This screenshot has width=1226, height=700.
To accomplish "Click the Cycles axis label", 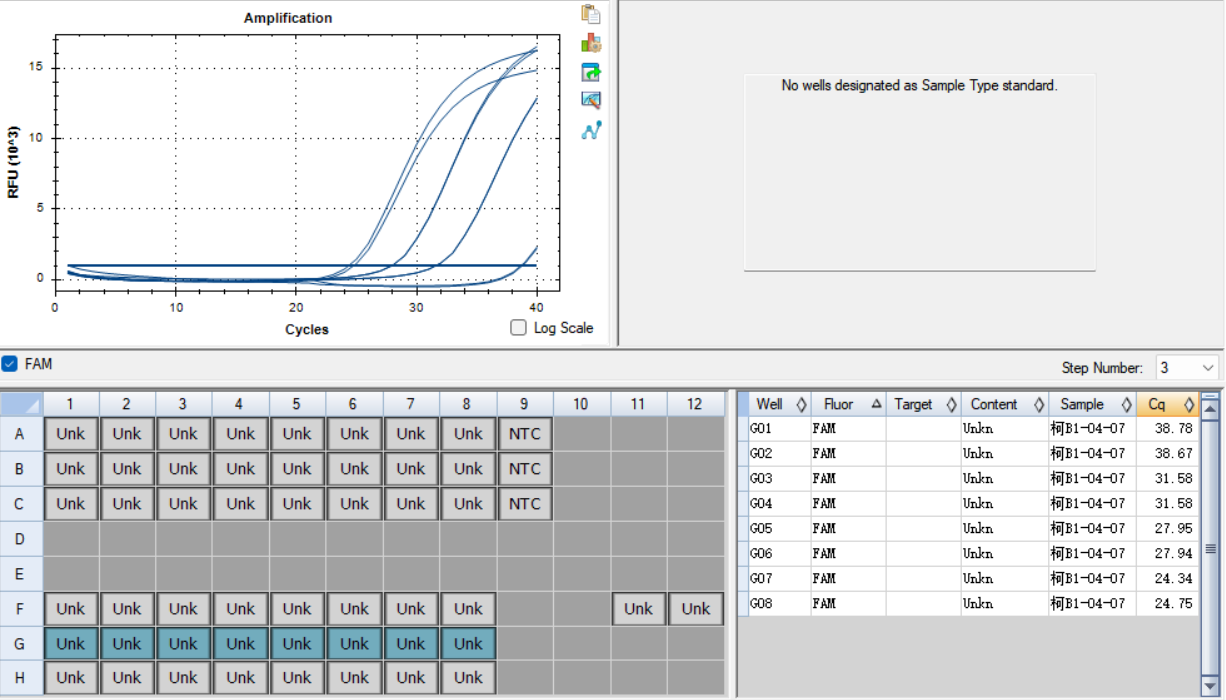I will [306, 329].
